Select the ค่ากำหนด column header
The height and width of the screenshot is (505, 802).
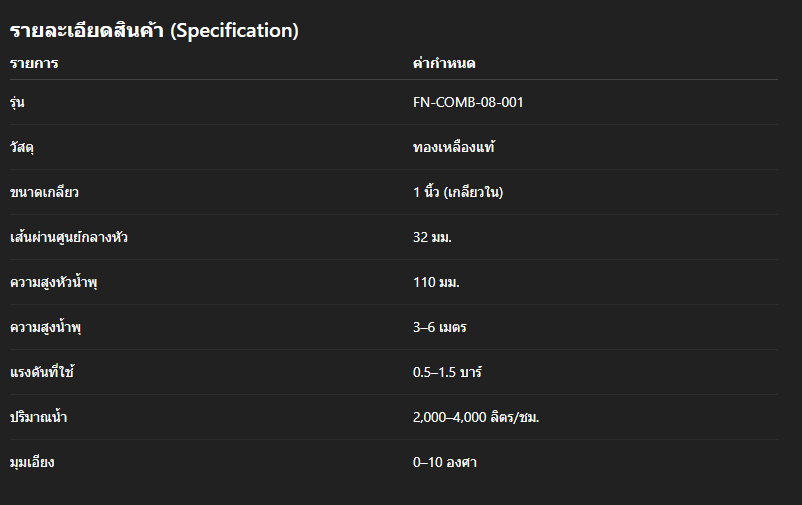[x=443, y=64]
